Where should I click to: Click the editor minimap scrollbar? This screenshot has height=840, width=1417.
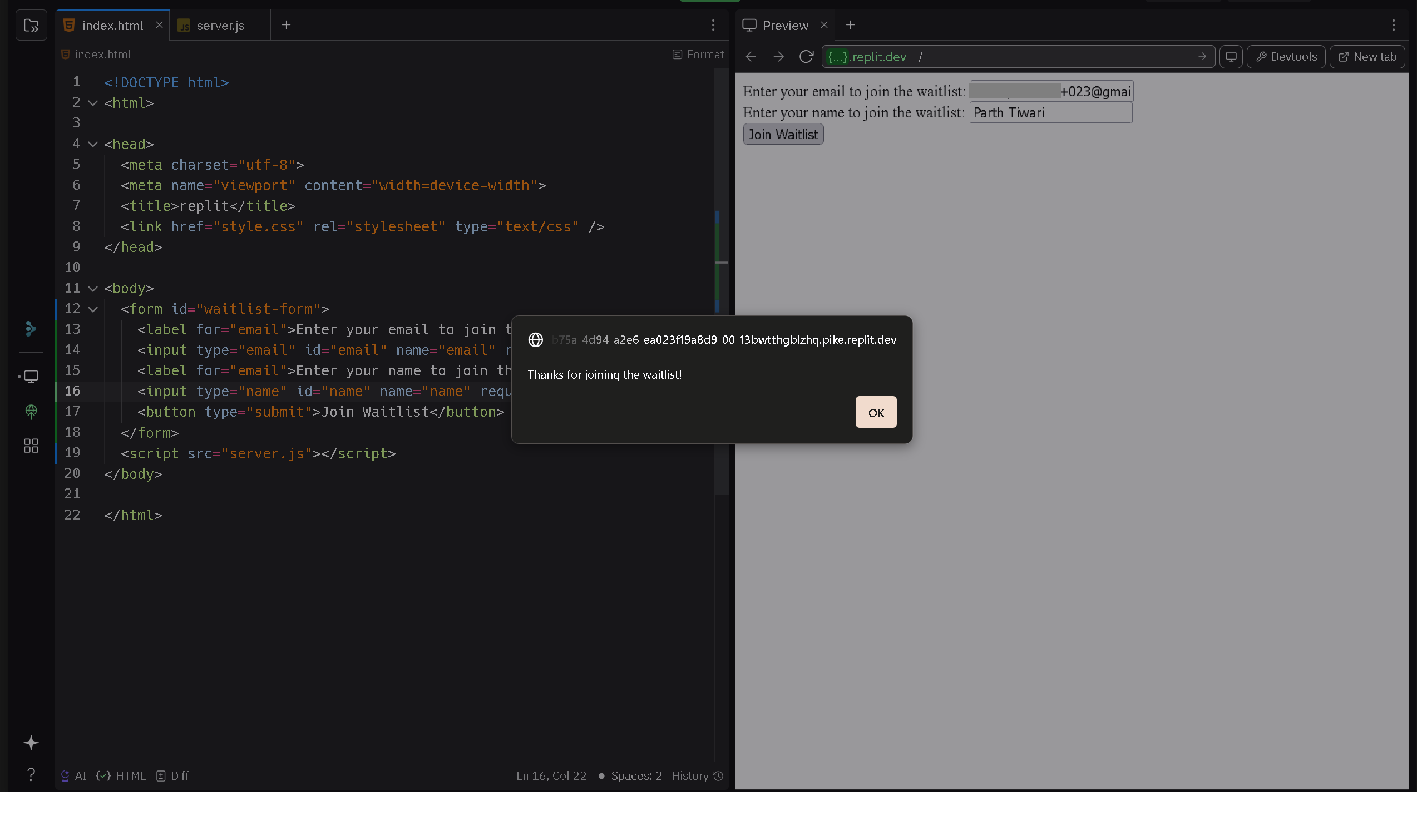(720, 283)
